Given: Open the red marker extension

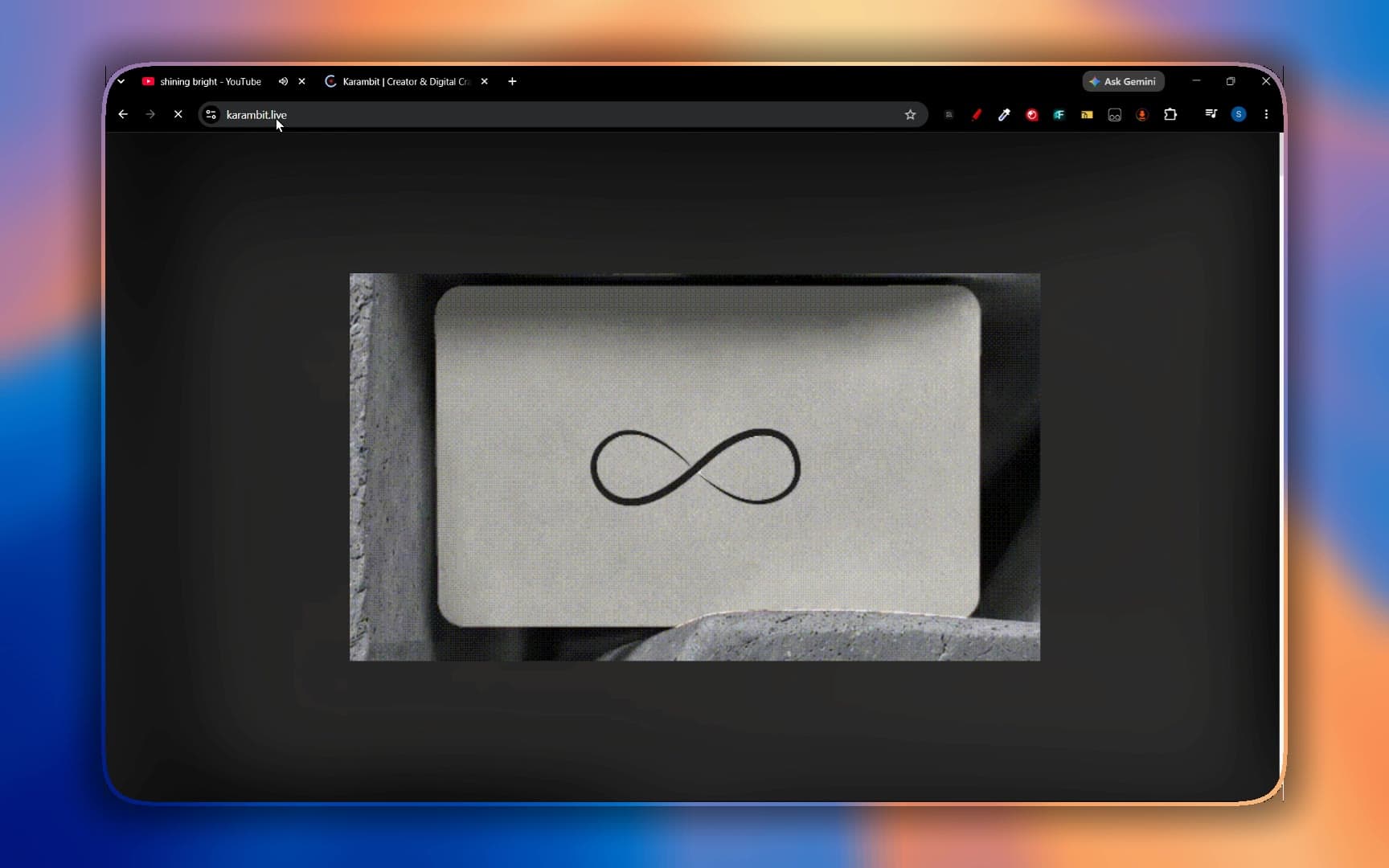Looking at the screenshot, I should click(x=977, y=114).
